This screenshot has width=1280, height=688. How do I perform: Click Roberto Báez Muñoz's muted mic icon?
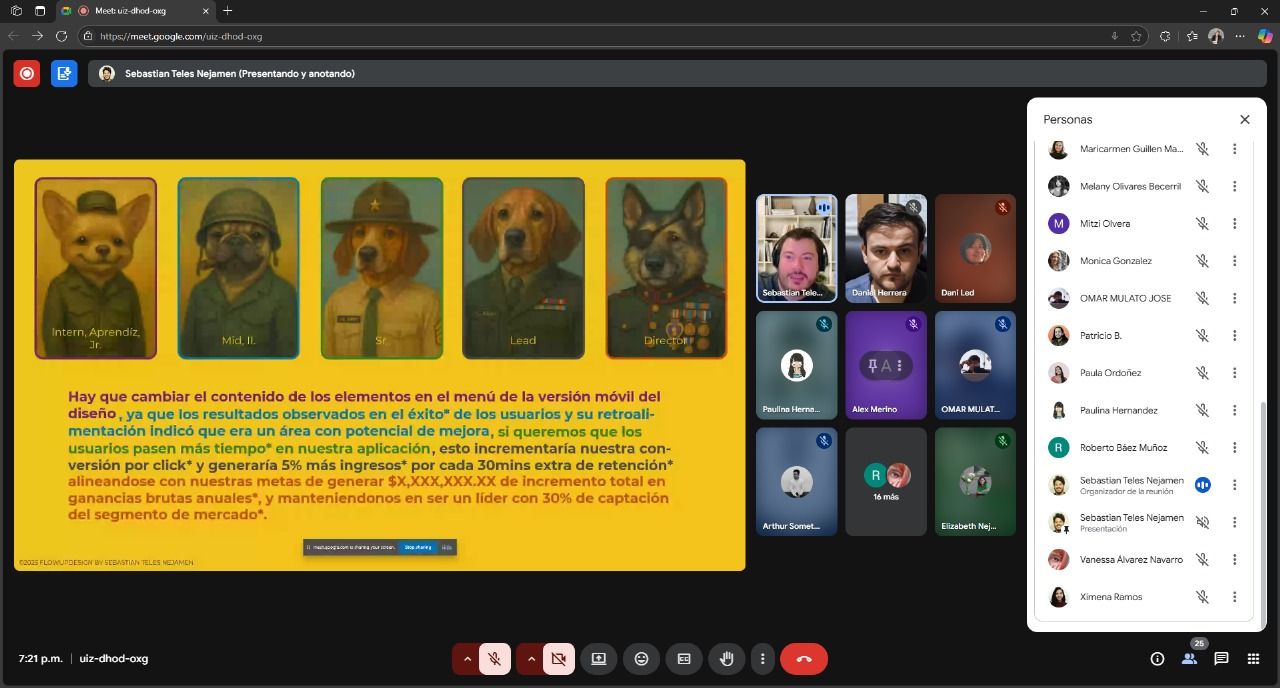coord(1203,447)
